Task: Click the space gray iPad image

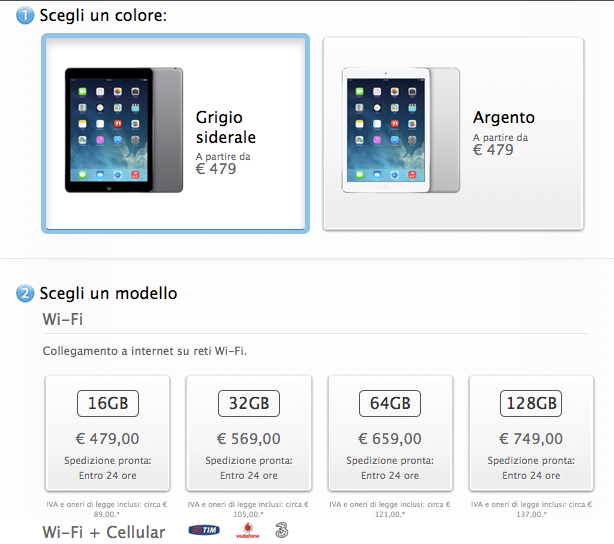Action: tap(124, 130)
